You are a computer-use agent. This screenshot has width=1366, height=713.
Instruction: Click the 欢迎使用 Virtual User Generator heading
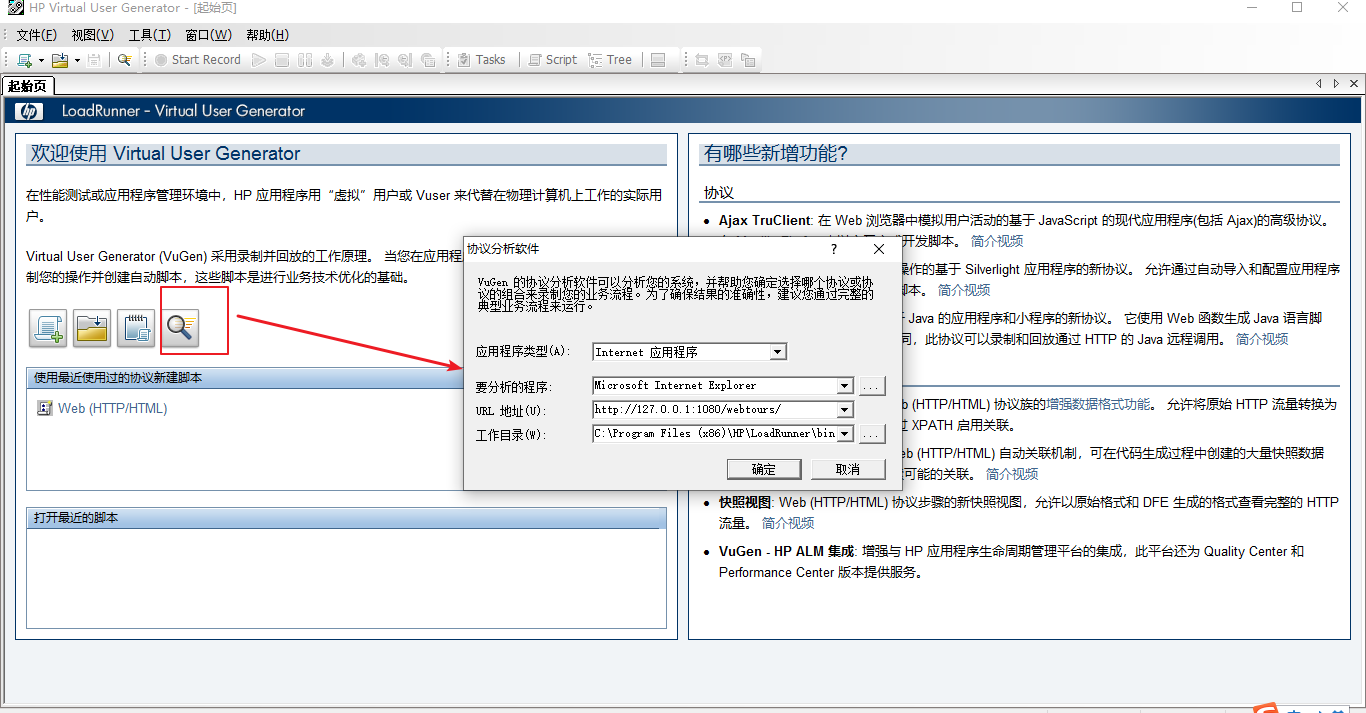pos(166,154)
